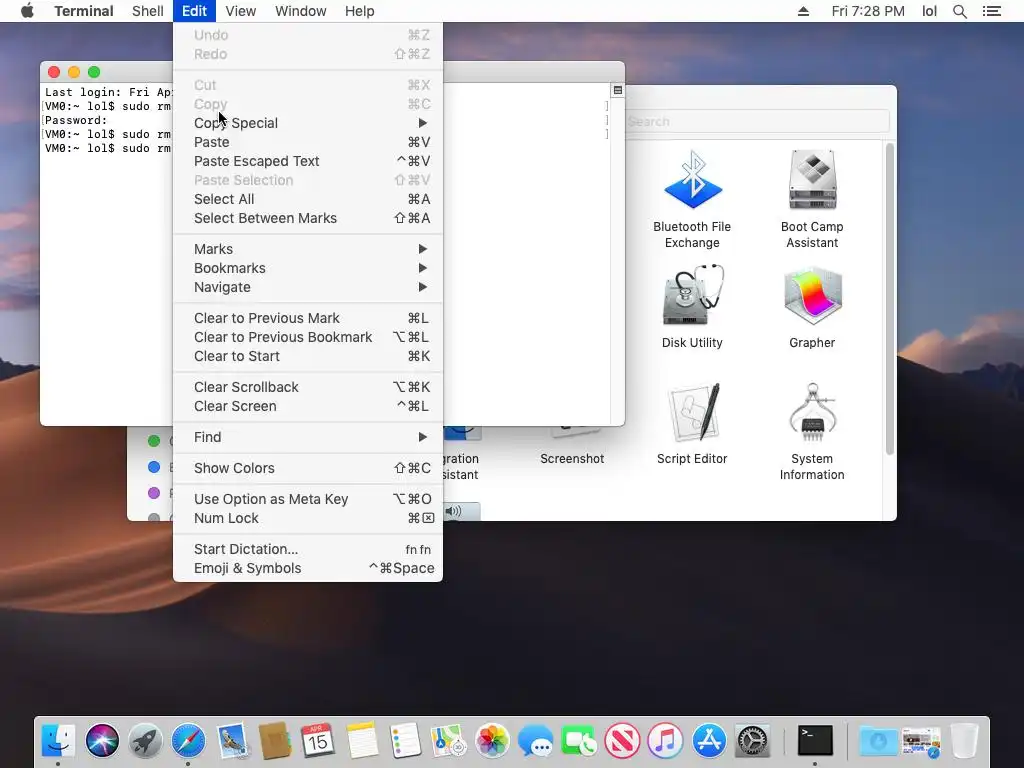Image resolution: width=1024 pixels, height=768 pixels.
Task: Choose Select All
Action: (308, 199)
